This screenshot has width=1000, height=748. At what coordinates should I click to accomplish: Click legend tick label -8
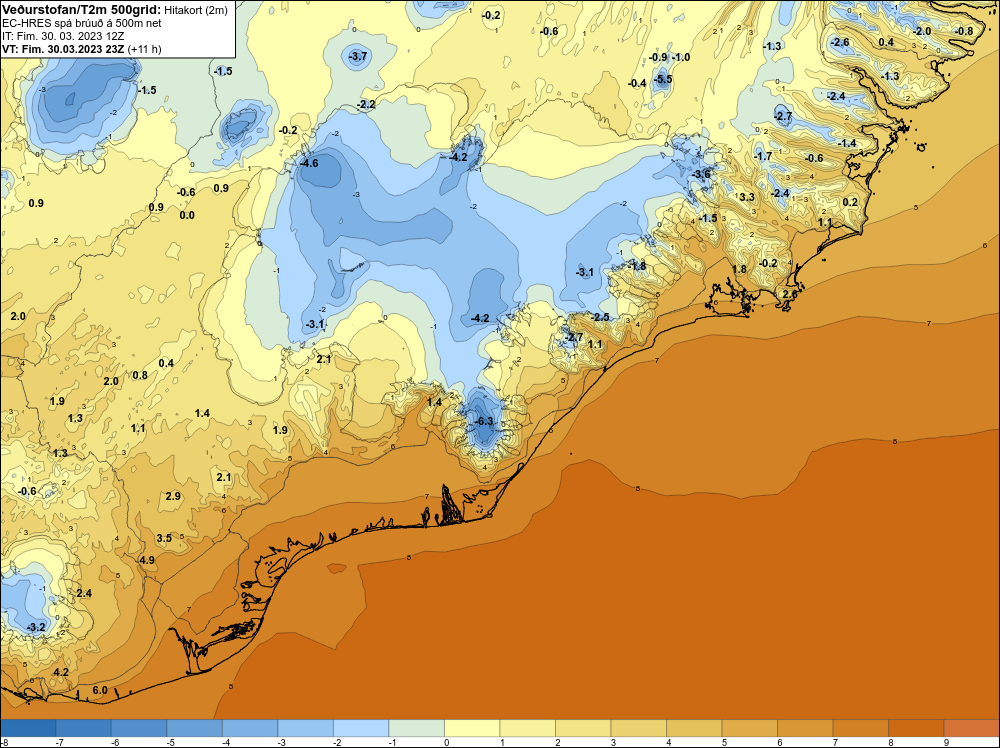point(4,742)
